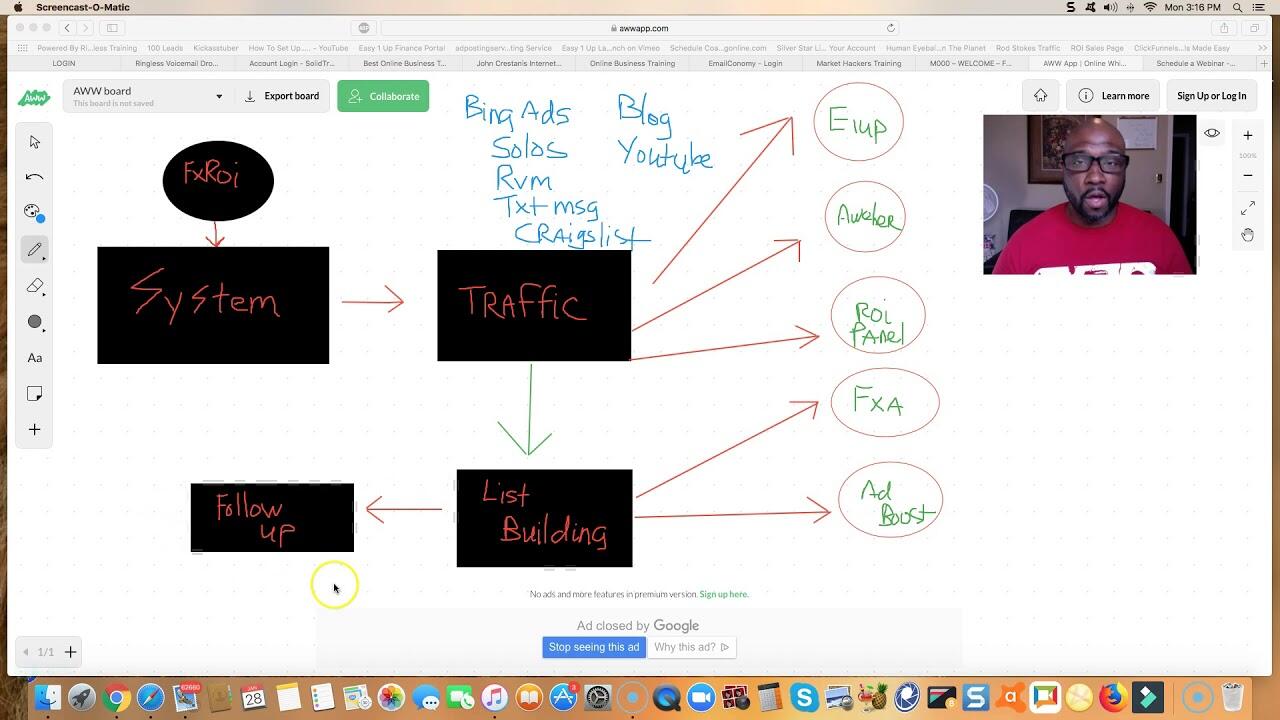Select the eraser tool

35,286
